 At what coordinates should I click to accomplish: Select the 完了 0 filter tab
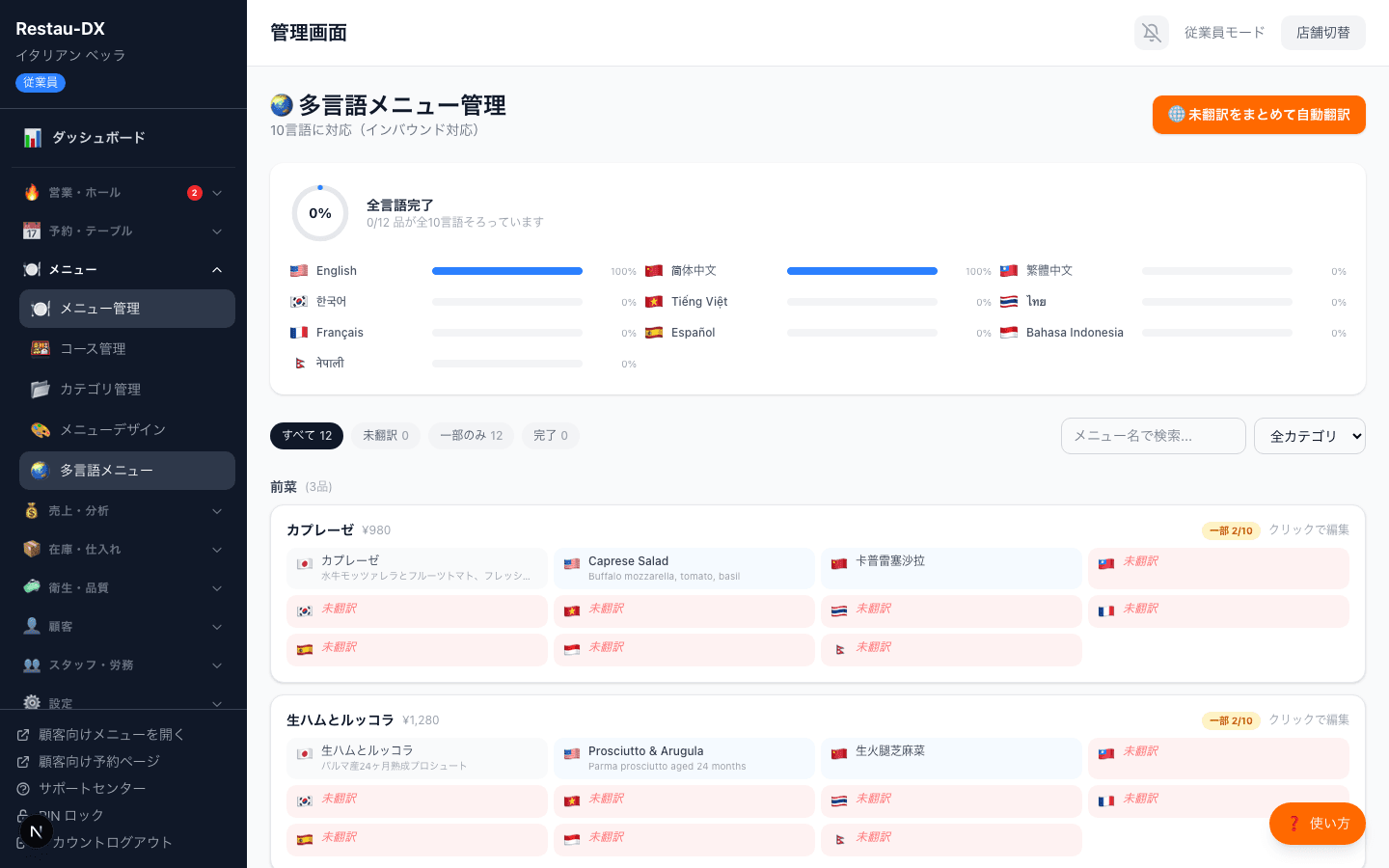[x=551, y=436]
